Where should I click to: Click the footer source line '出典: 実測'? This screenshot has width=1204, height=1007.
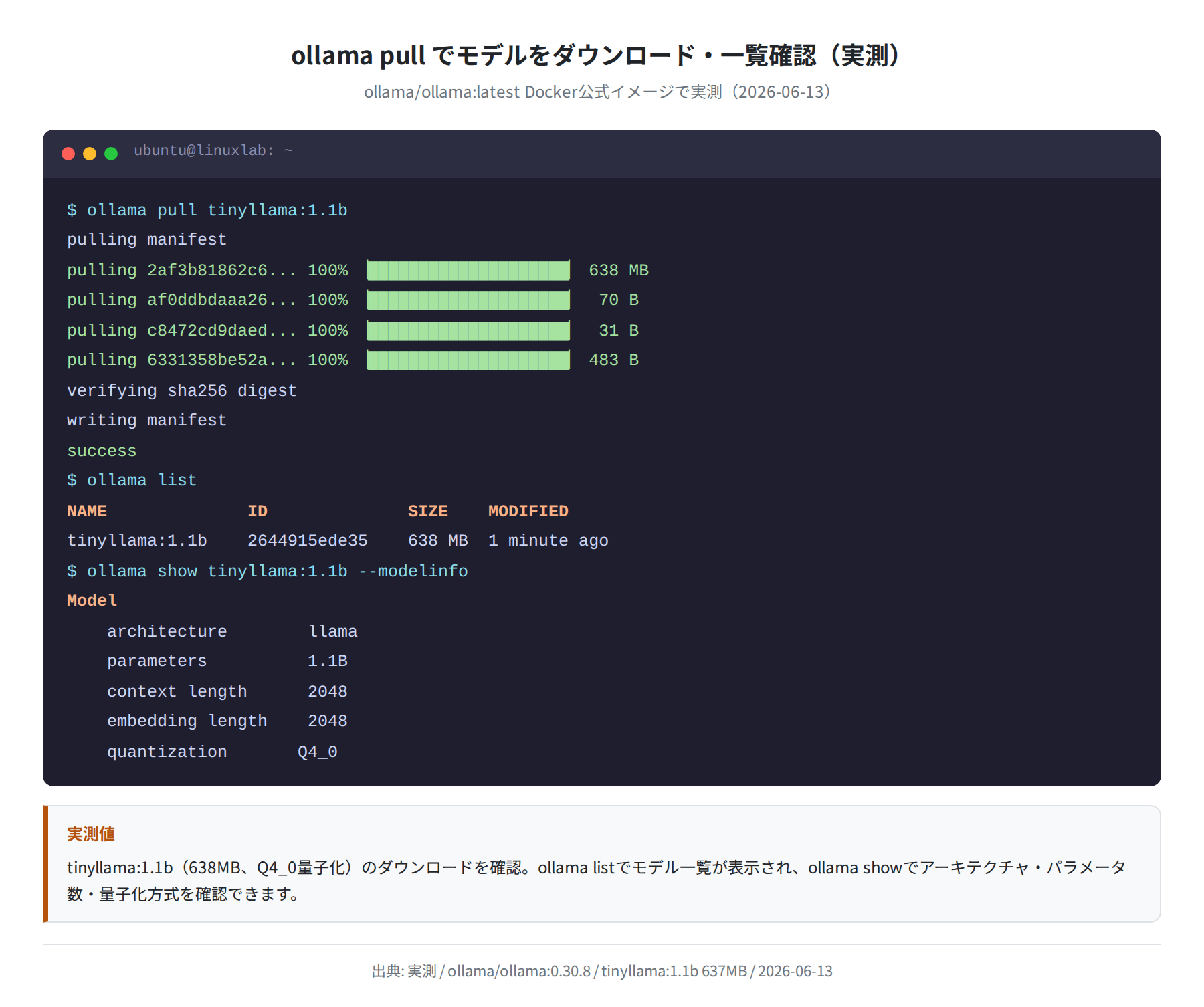click(602, 971)
